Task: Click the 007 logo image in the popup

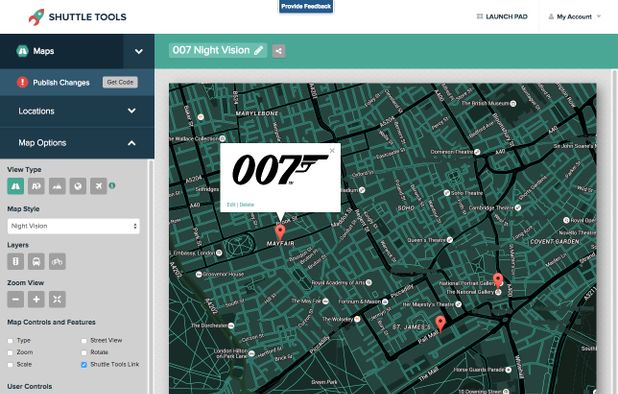Action: coord(280,169)
